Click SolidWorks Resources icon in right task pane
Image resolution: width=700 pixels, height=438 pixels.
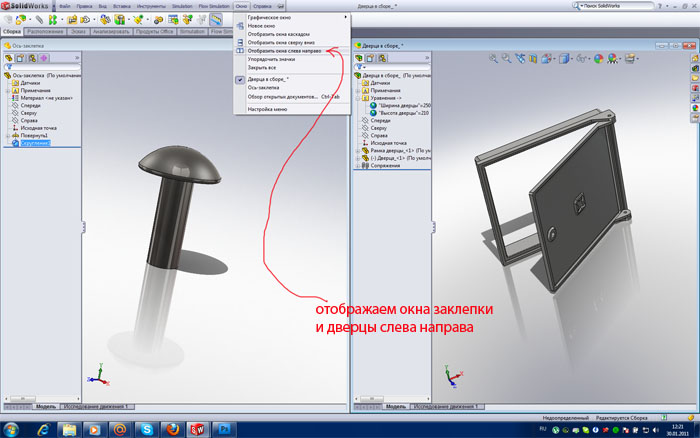(694, 56)
